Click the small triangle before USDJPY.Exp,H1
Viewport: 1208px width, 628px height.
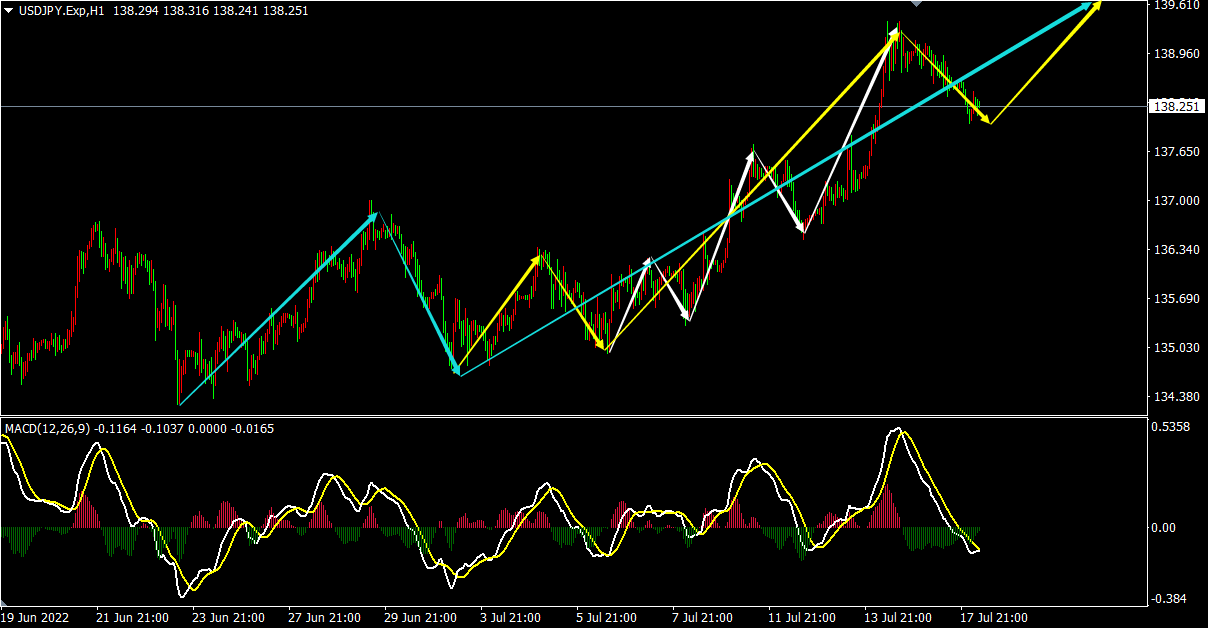tap(9, 10)
